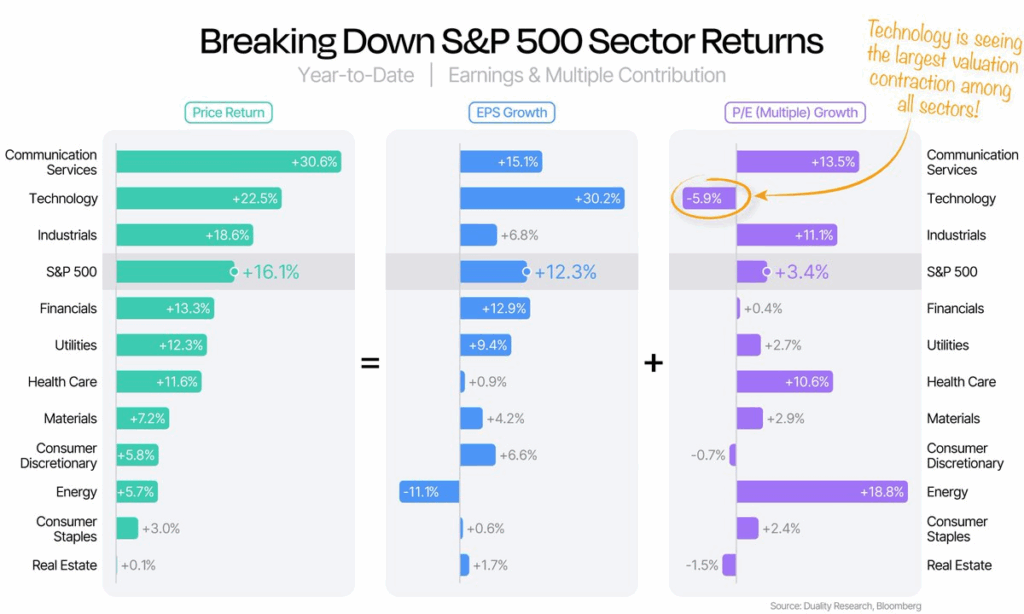The image size is (1024, 614).
Task: Select the "Year-to-Date" subtitle text
Action: 355,75
